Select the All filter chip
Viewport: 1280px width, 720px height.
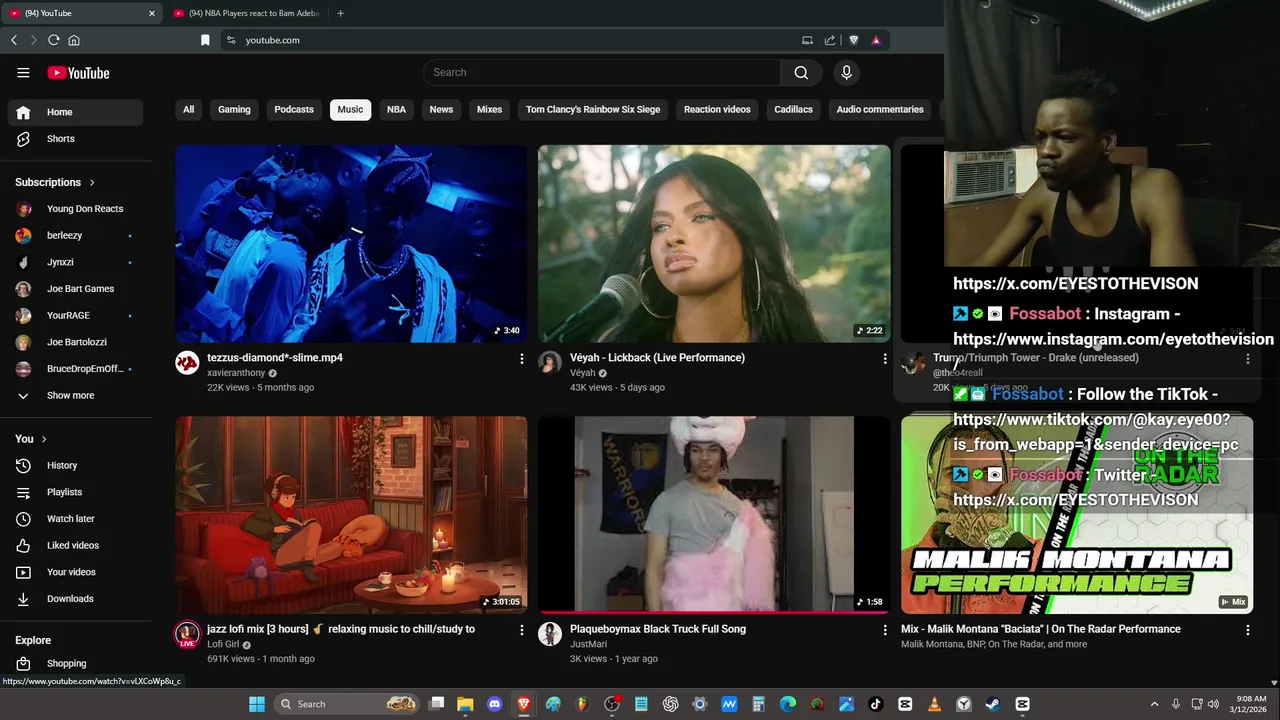pos(188,109)
